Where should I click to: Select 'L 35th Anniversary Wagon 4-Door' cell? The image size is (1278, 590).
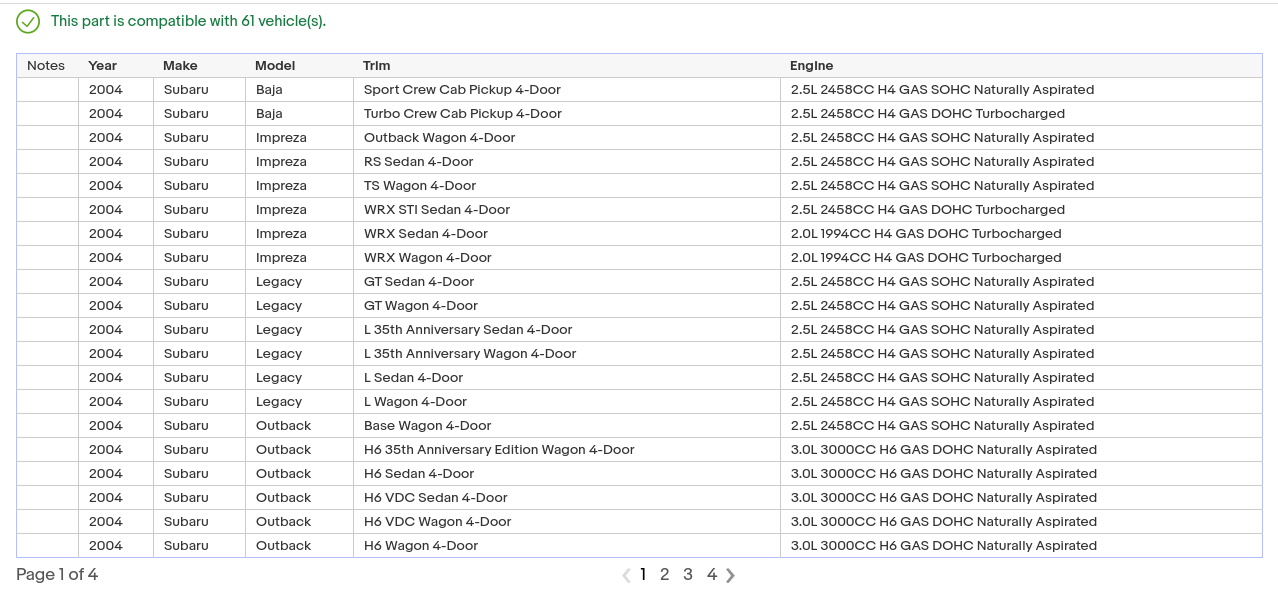click(567, 354)
